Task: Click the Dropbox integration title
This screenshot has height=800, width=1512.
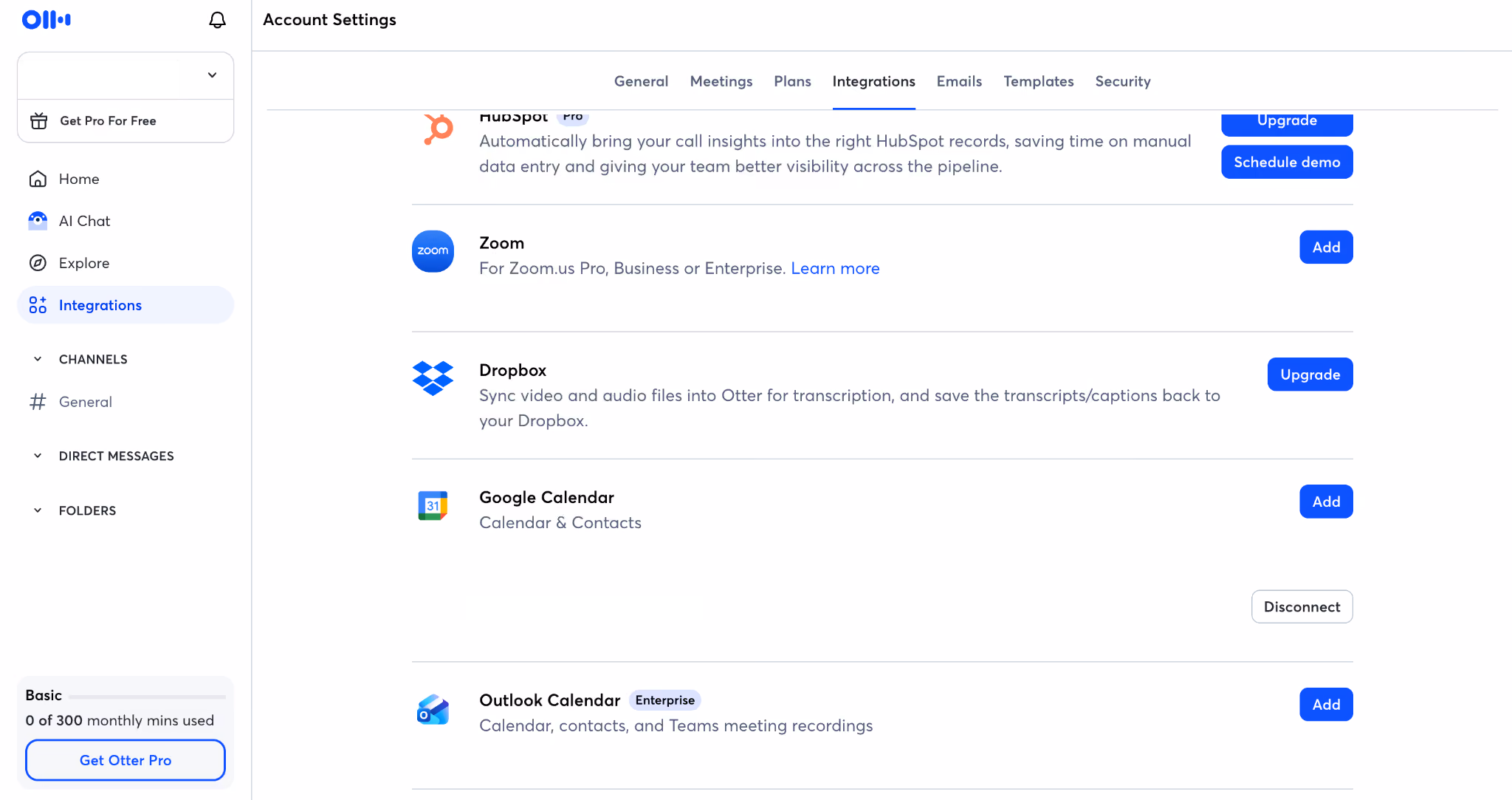Action: point(512,370)
